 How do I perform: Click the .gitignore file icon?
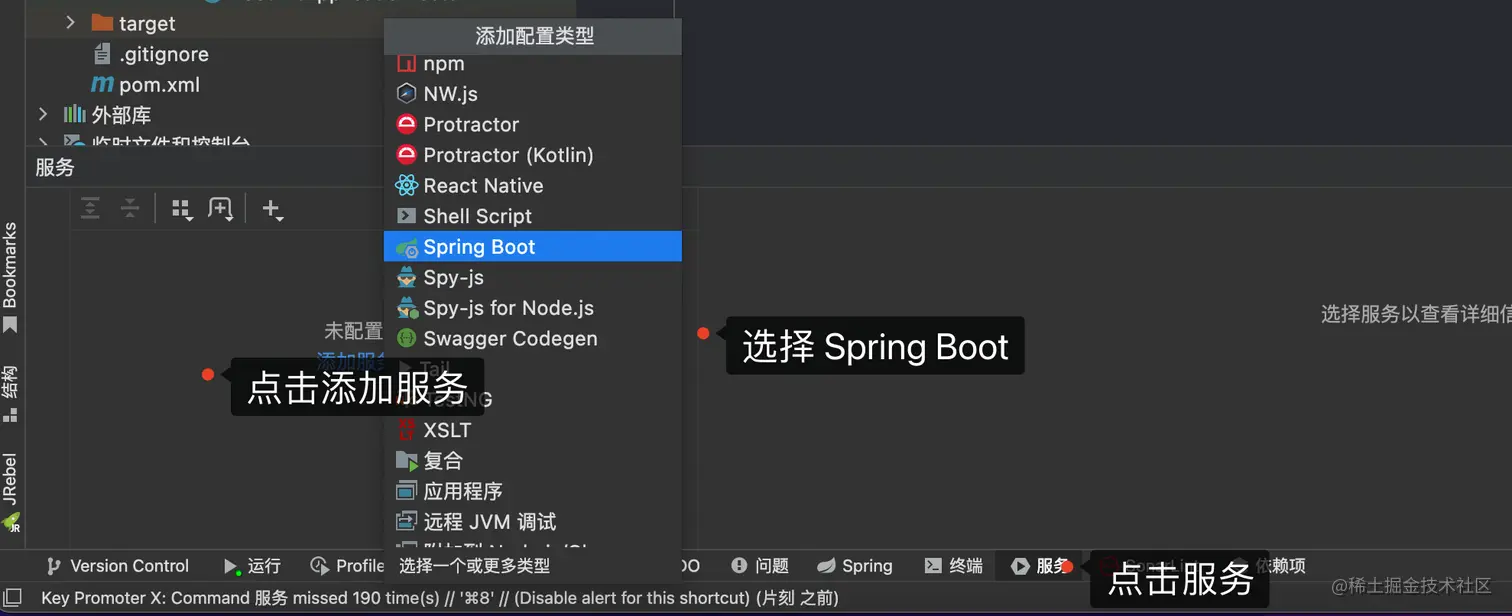click(102, 53)
